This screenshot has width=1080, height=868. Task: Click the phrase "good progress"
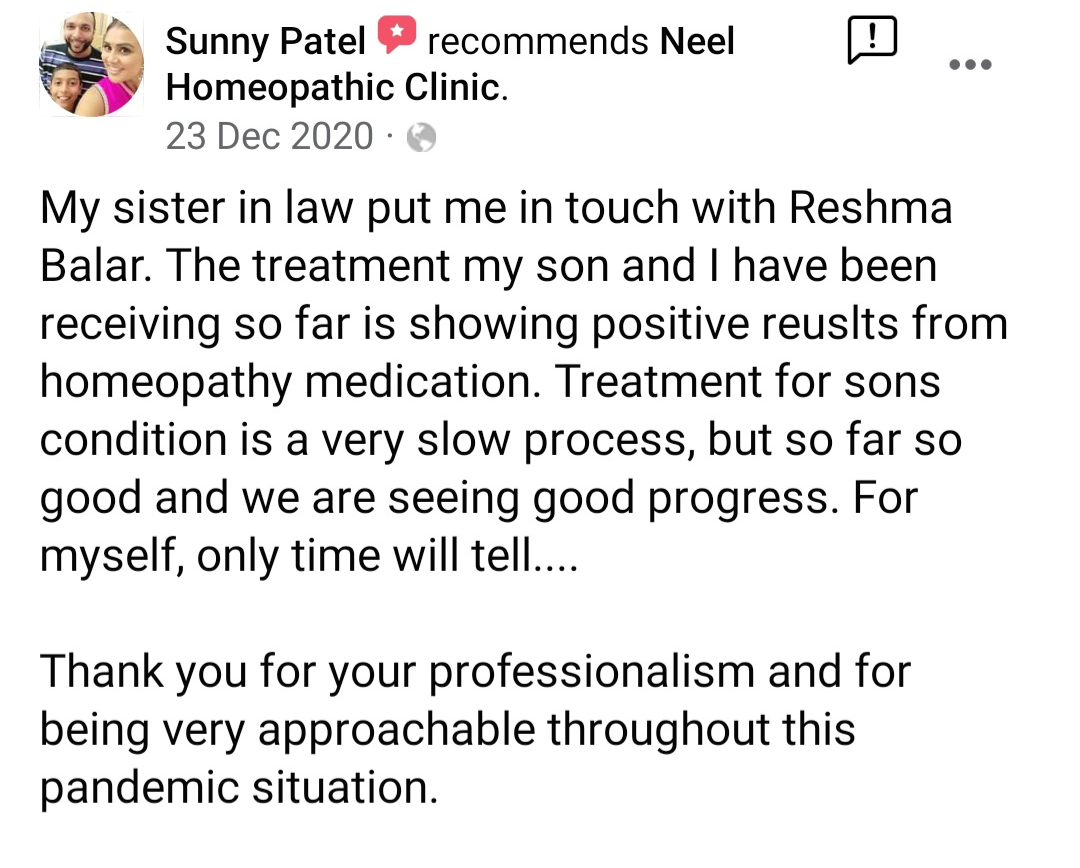tap(682, 498)
